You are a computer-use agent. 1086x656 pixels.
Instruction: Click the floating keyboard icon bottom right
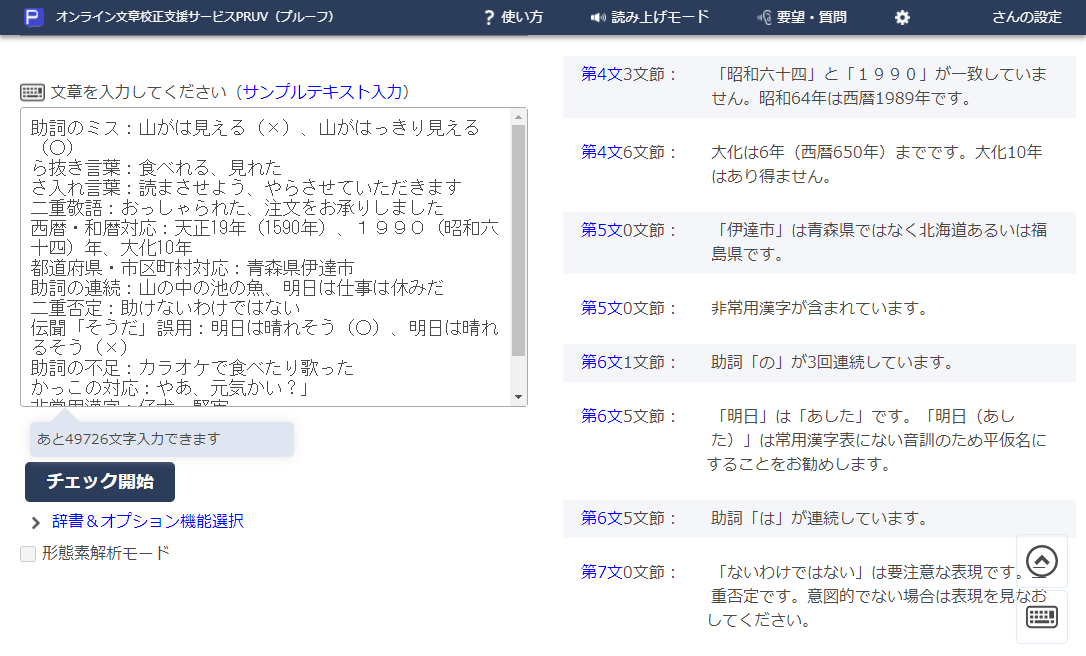[x=1040, y=617]
